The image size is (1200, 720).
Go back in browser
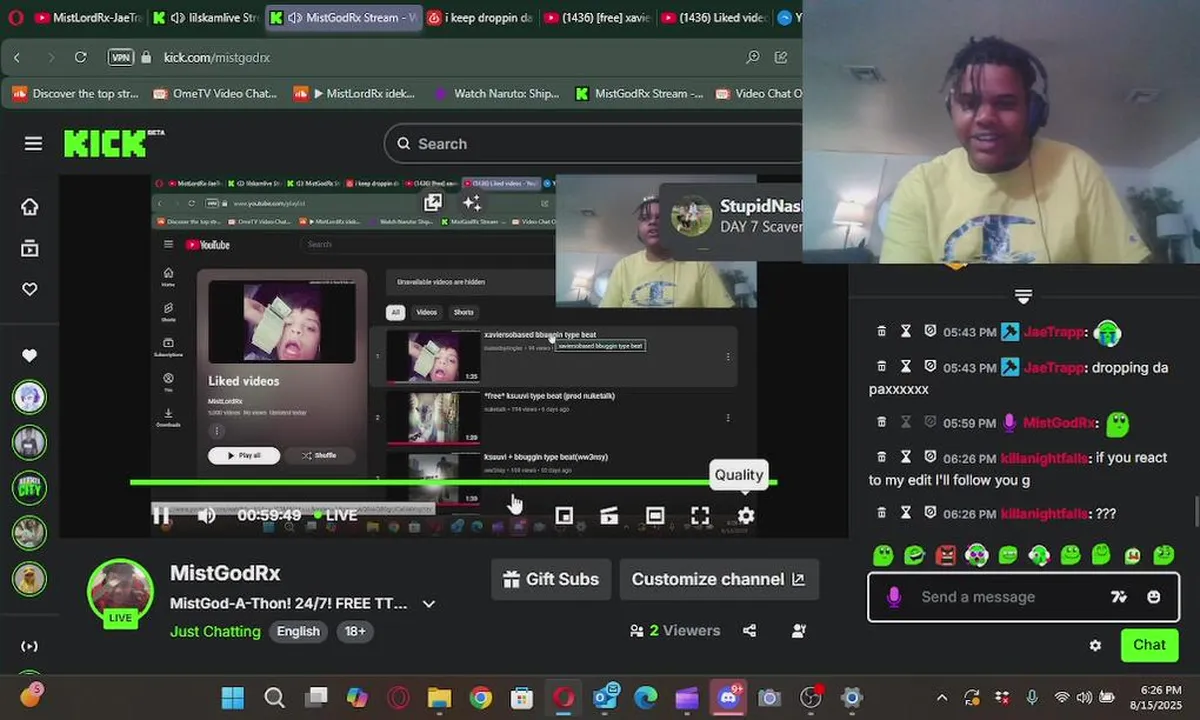[17, 57]
